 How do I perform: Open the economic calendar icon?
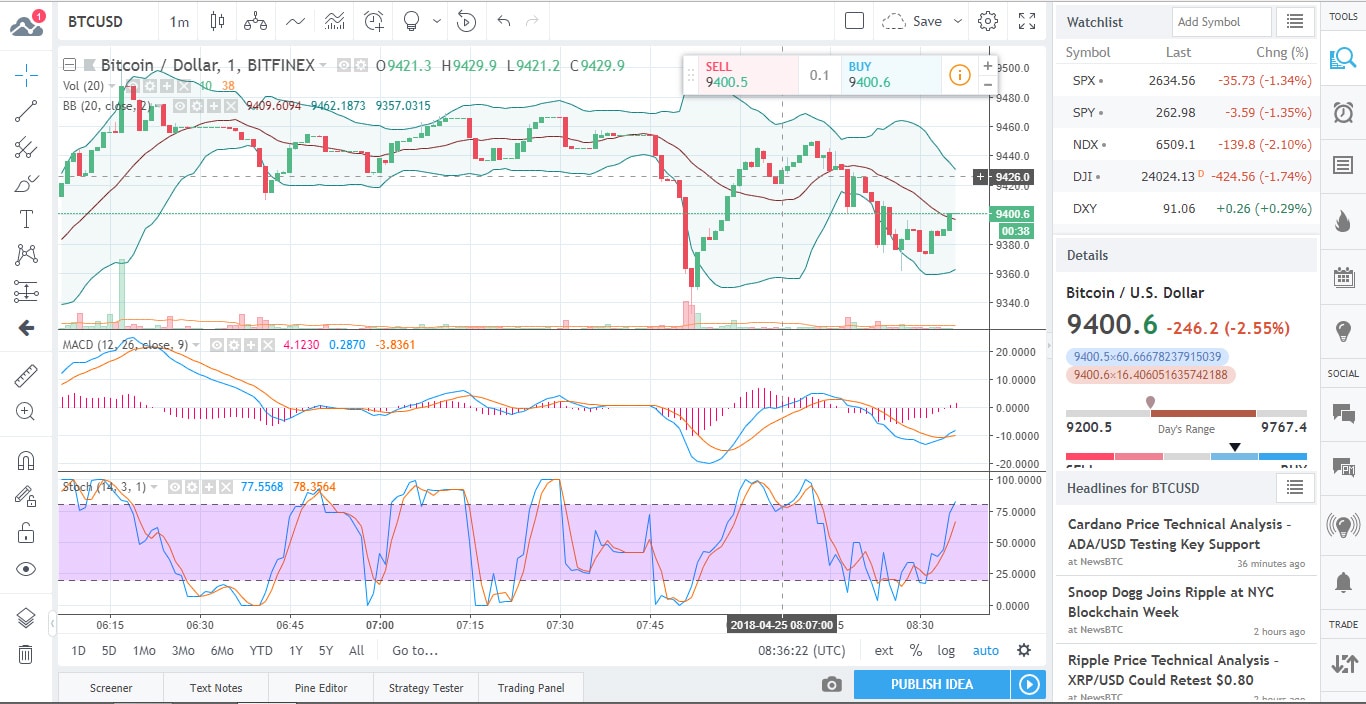[1343, 277]
